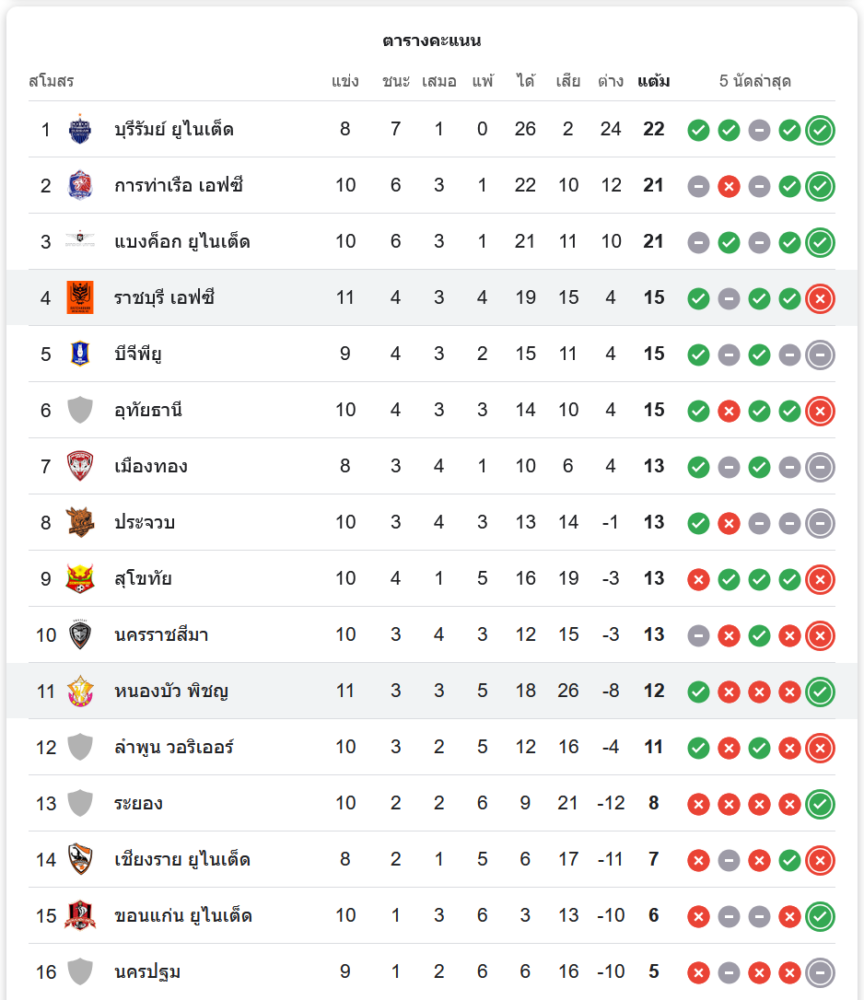Click the ตารางคะแนน table title
The width and height of the screenshot is (864, 1000).
coord(432,41)
